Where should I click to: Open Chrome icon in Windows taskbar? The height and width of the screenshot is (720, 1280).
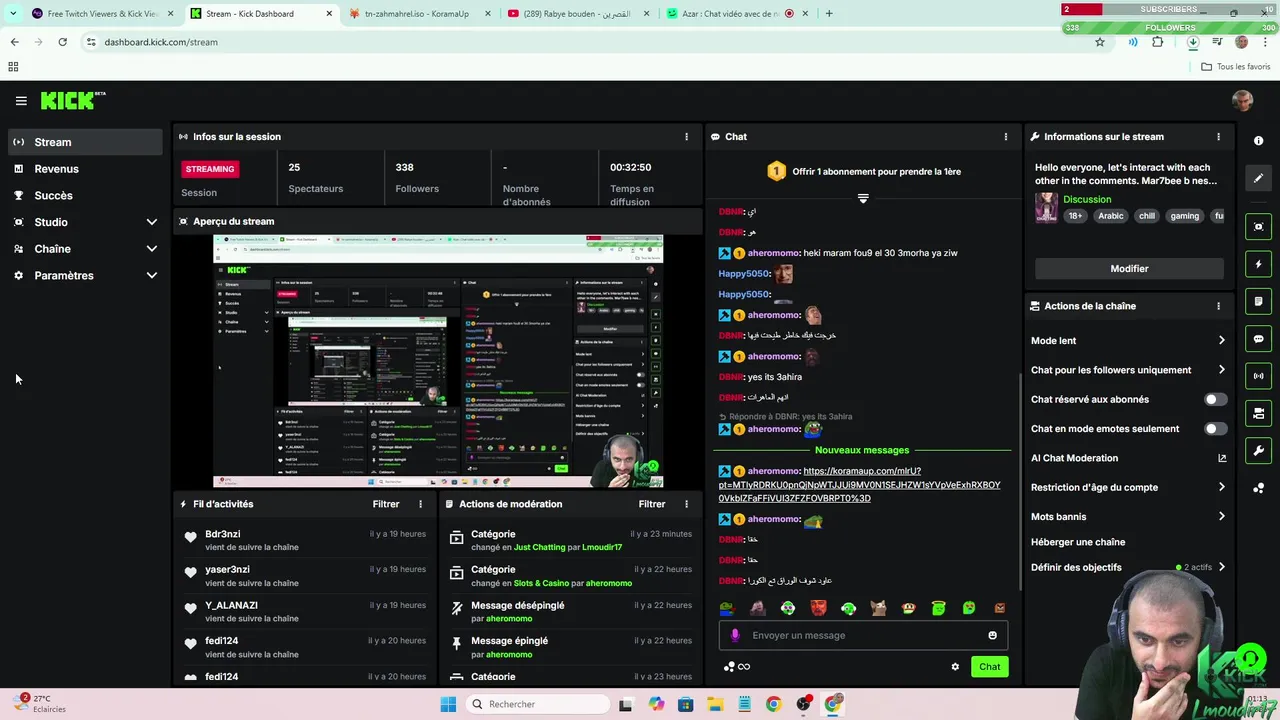point(773,704)
